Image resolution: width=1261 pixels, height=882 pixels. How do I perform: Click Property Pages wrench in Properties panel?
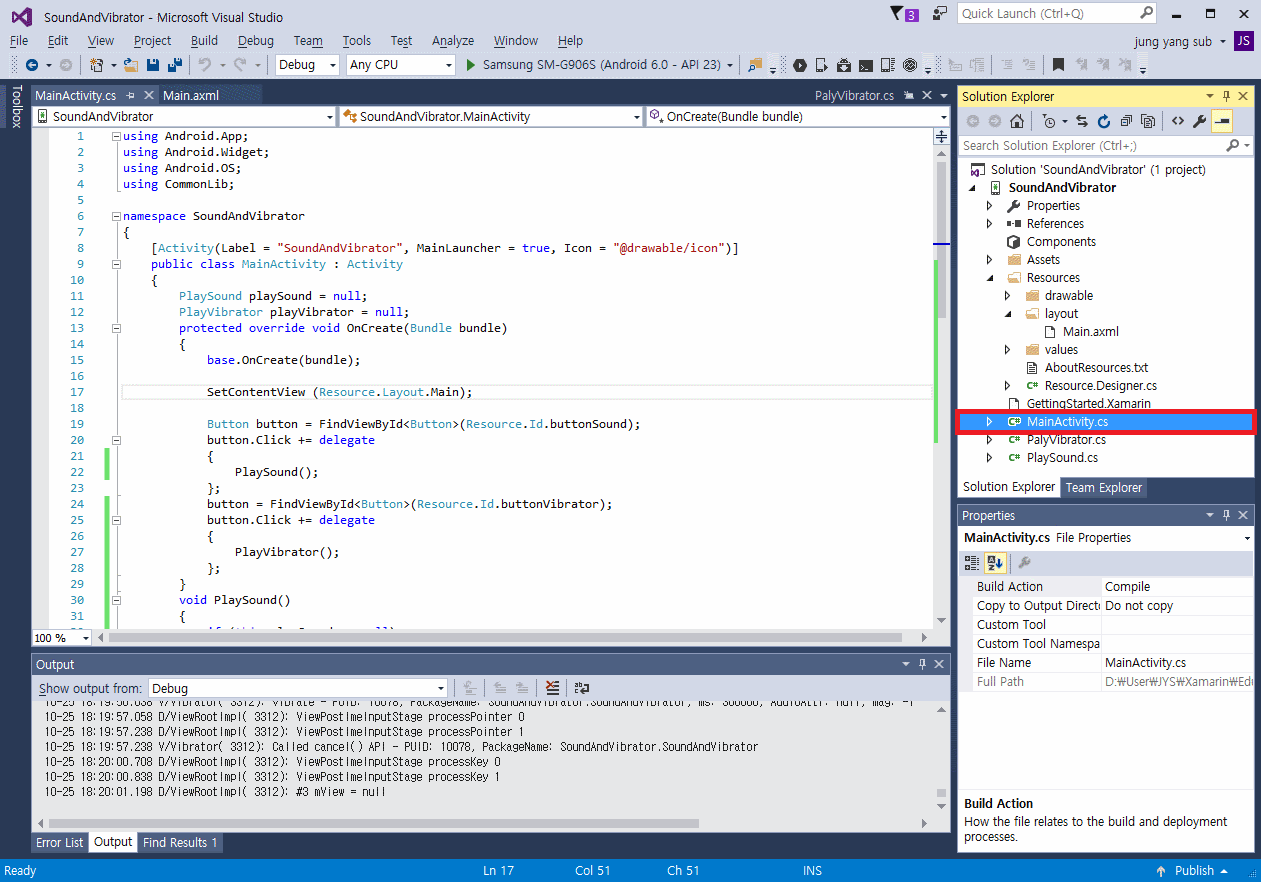click(x=1024, y=563)
